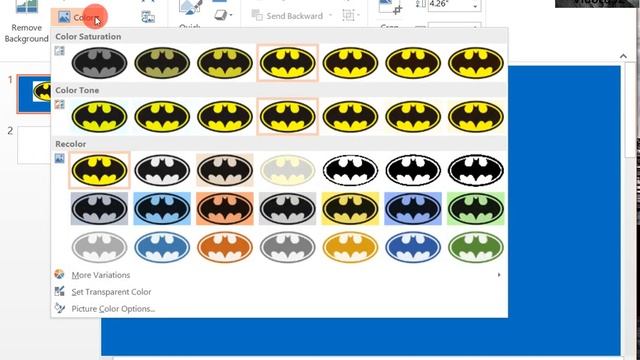
Task: Click the More Variations color wheel icon
Action: pos(60,274)
